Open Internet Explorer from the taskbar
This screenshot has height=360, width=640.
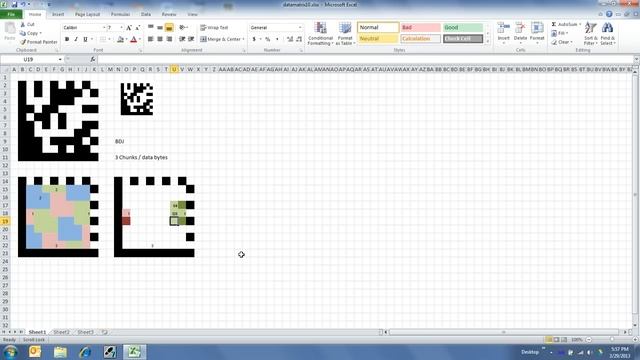[85, 352]
